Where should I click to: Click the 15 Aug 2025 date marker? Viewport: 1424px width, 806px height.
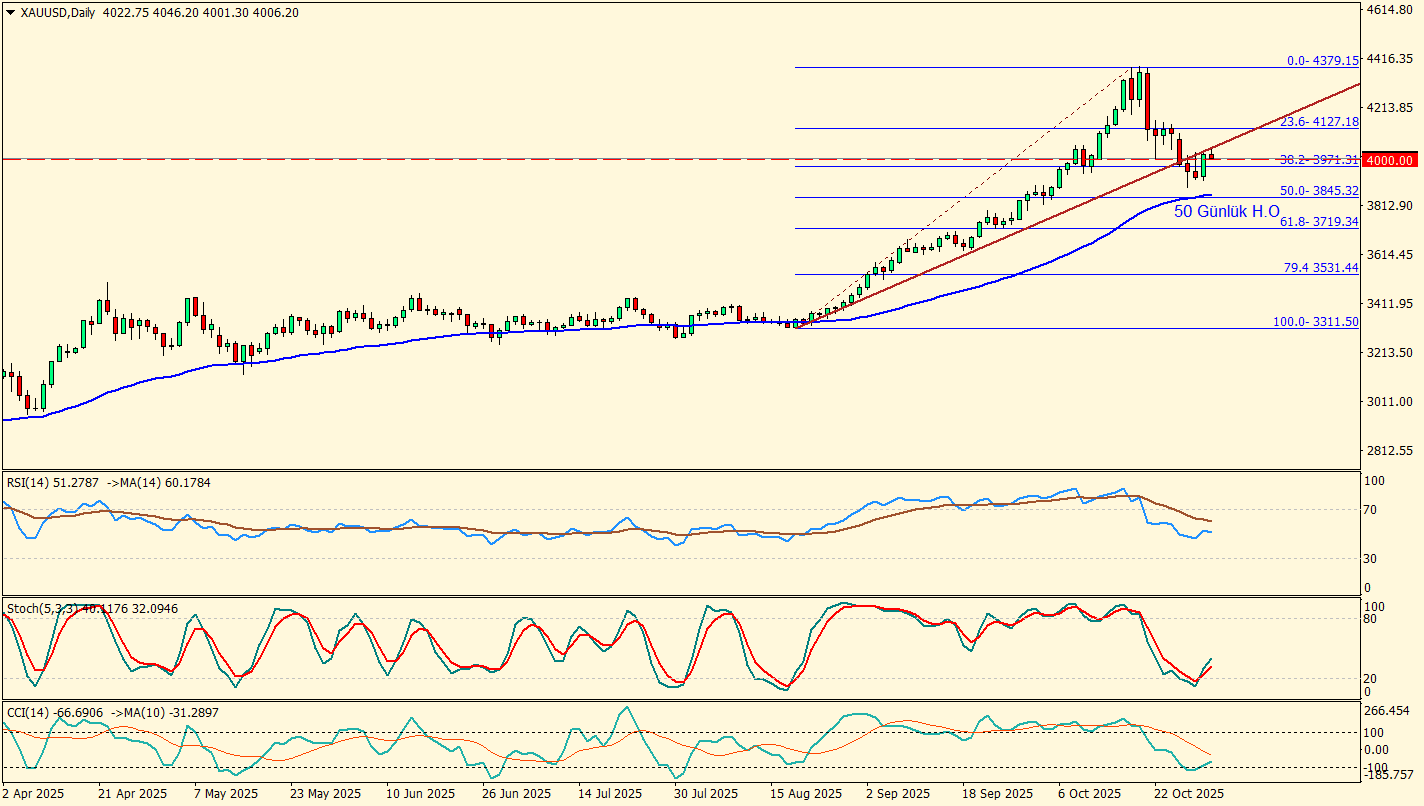coord(806,794)
